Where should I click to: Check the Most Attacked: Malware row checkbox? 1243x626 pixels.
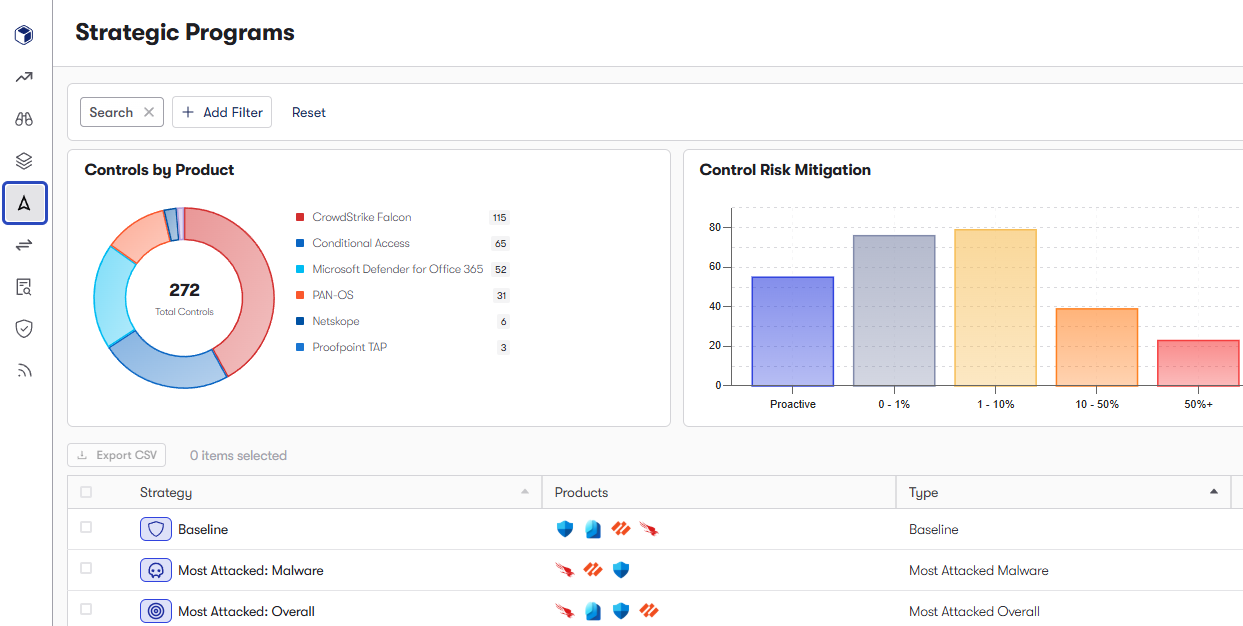click(86, 569)
